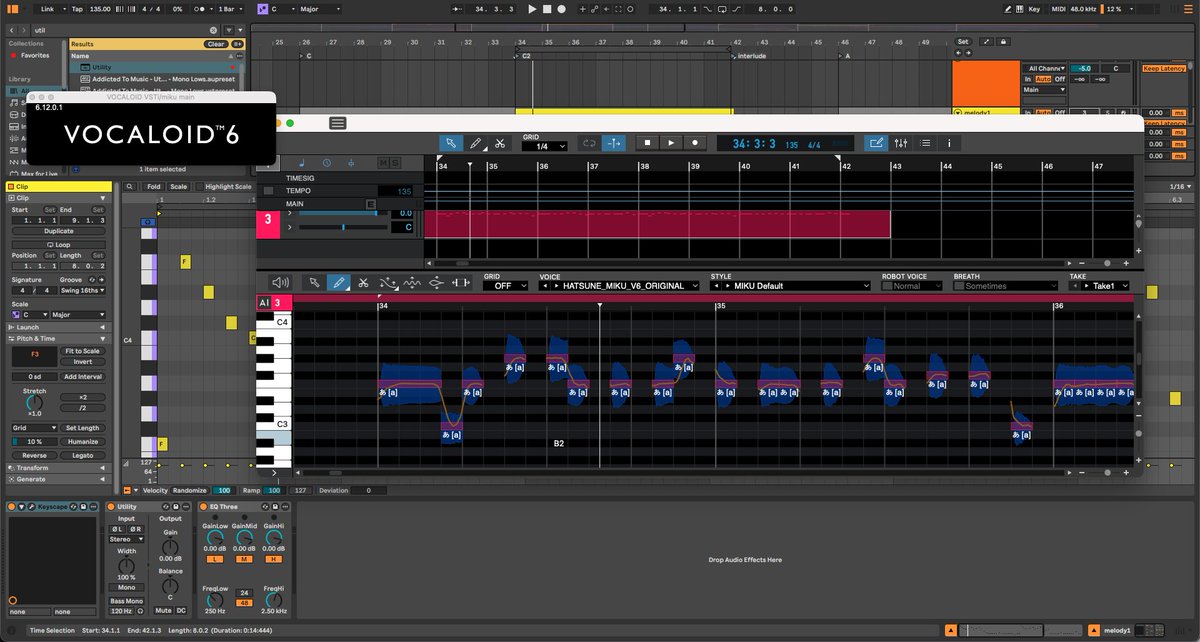This screenshot has height=642, width=1200.
Task: Switch to the Fold tab in MIDI editor
Action: [153, 186]
